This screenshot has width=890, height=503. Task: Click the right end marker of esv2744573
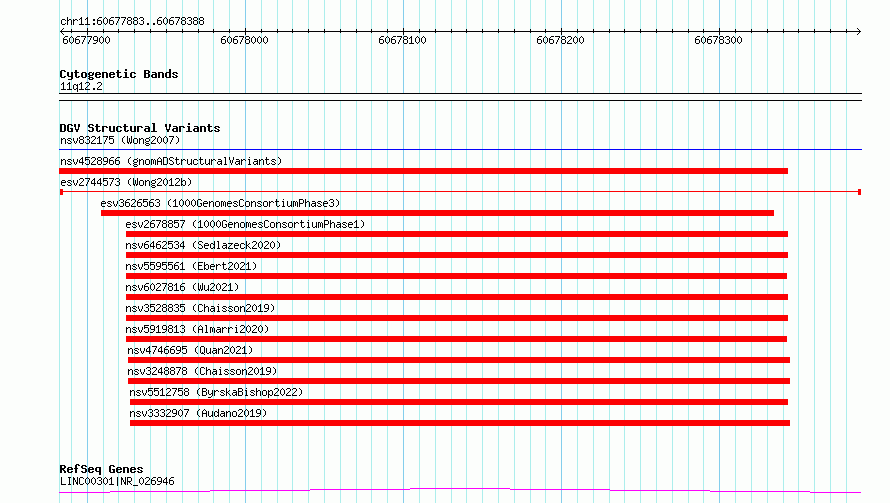(859, 192)
